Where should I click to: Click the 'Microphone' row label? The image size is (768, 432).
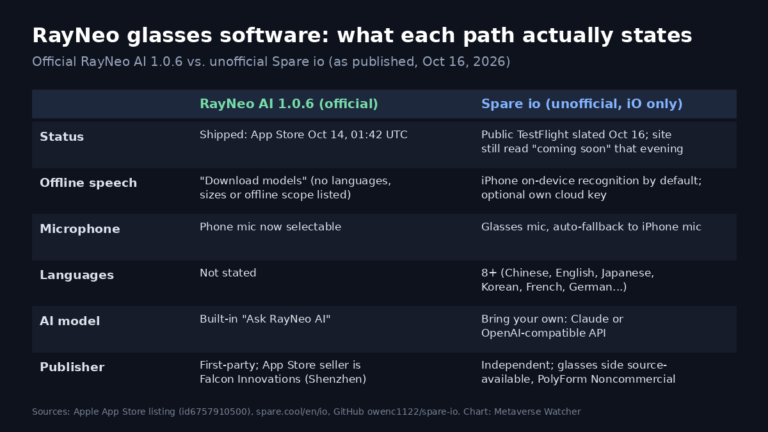pyautogui.click(x=80, y=229)
